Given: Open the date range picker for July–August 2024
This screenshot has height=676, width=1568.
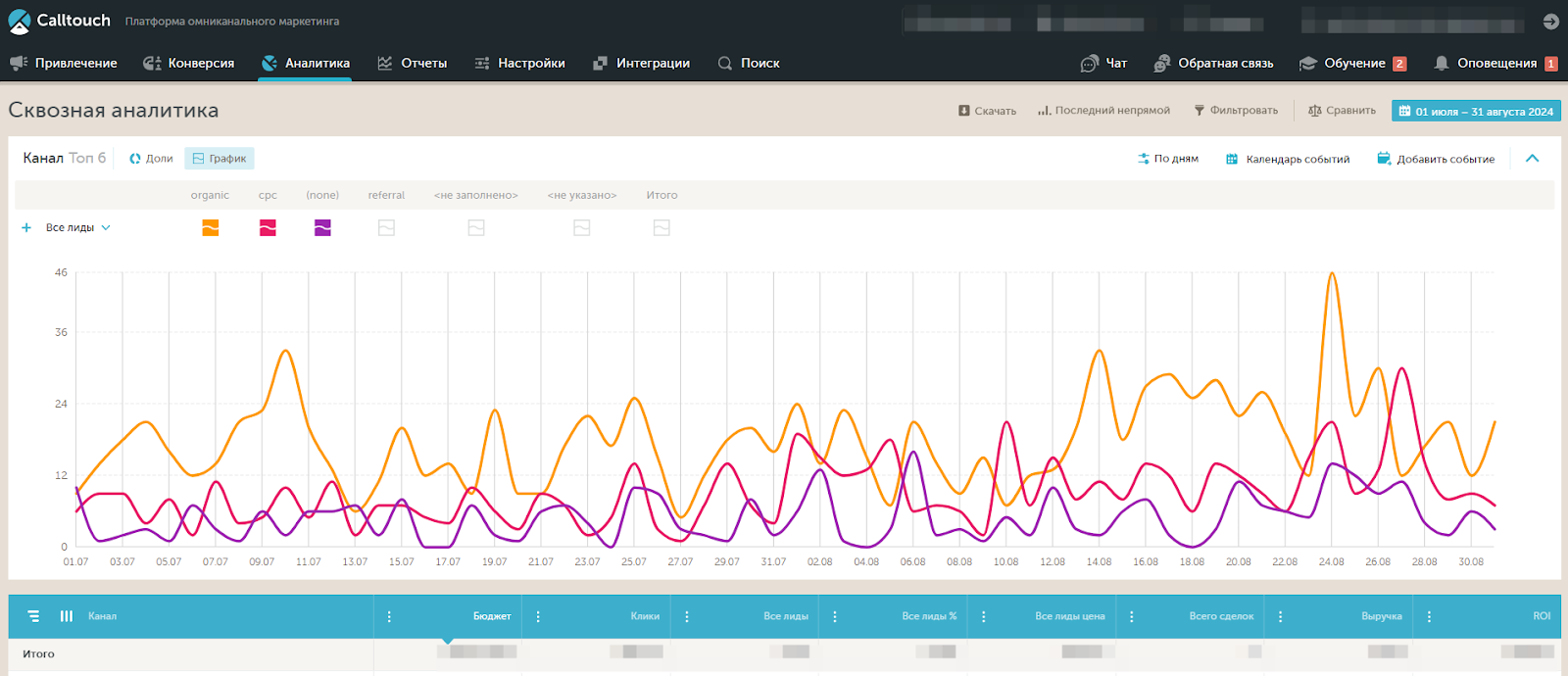Looking at the screenshot, I should (1475, 111).
